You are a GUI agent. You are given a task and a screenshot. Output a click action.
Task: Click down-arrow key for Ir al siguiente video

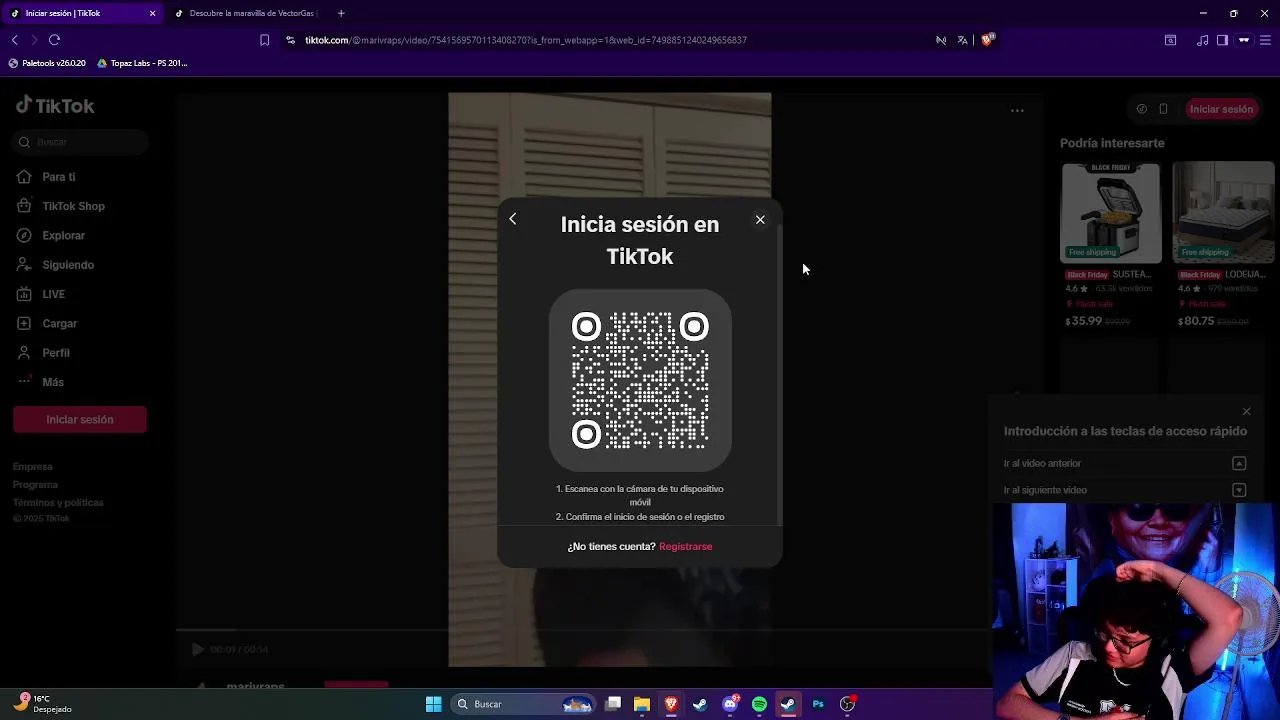[1239, 490]
